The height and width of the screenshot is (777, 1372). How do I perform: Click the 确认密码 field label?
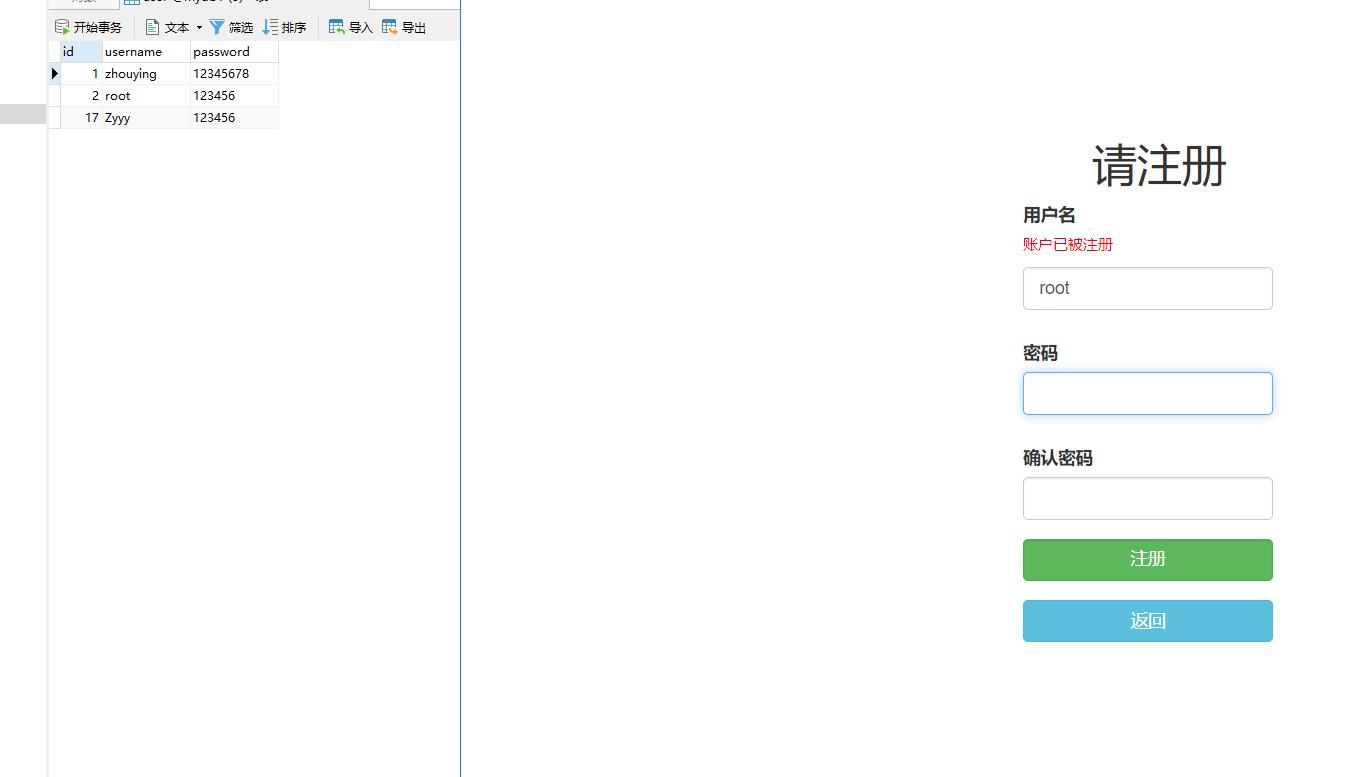[x=1058, y=458]
